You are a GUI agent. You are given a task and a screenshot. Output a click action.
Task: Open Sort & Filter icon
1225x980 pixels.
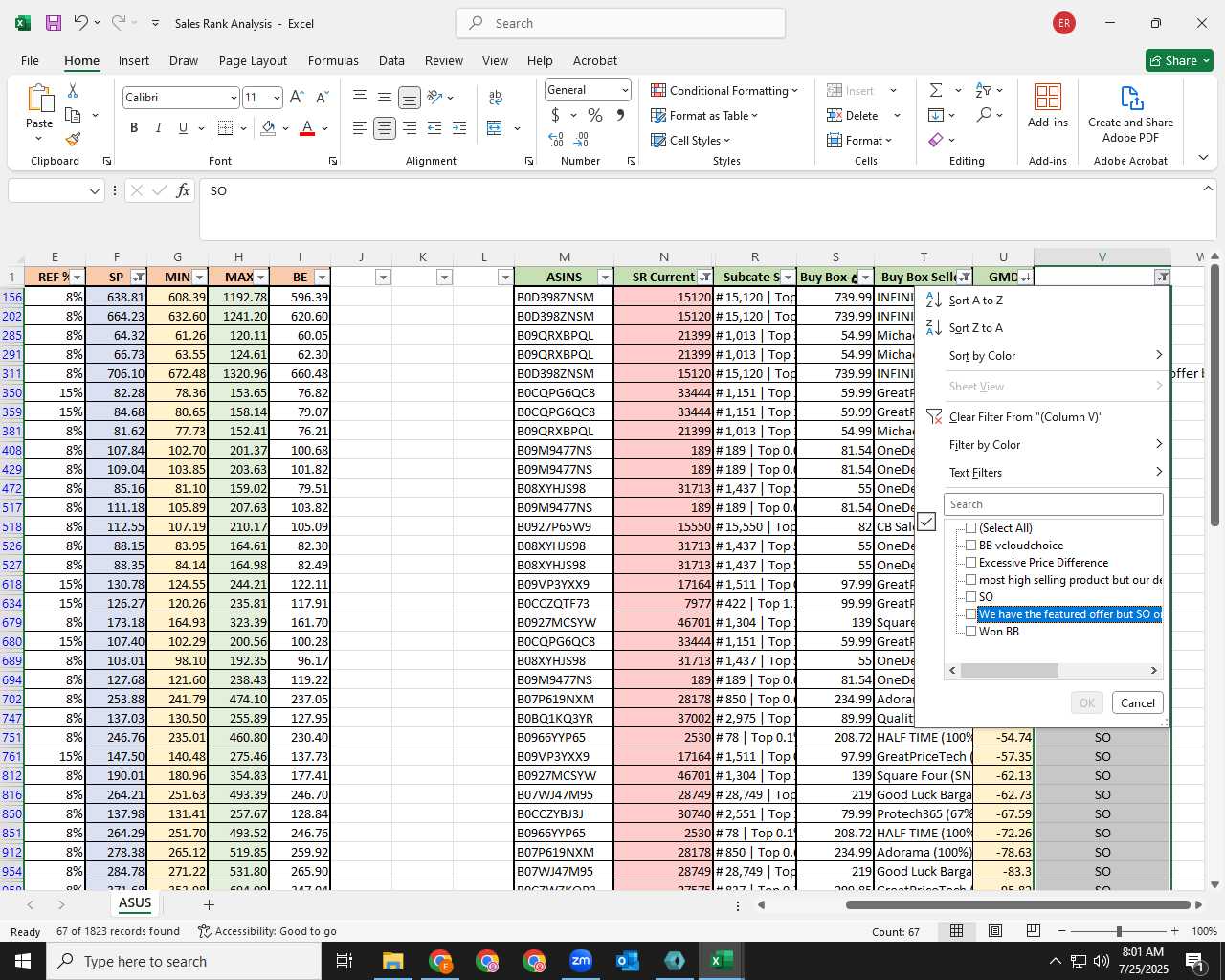(x=984, y=90)
